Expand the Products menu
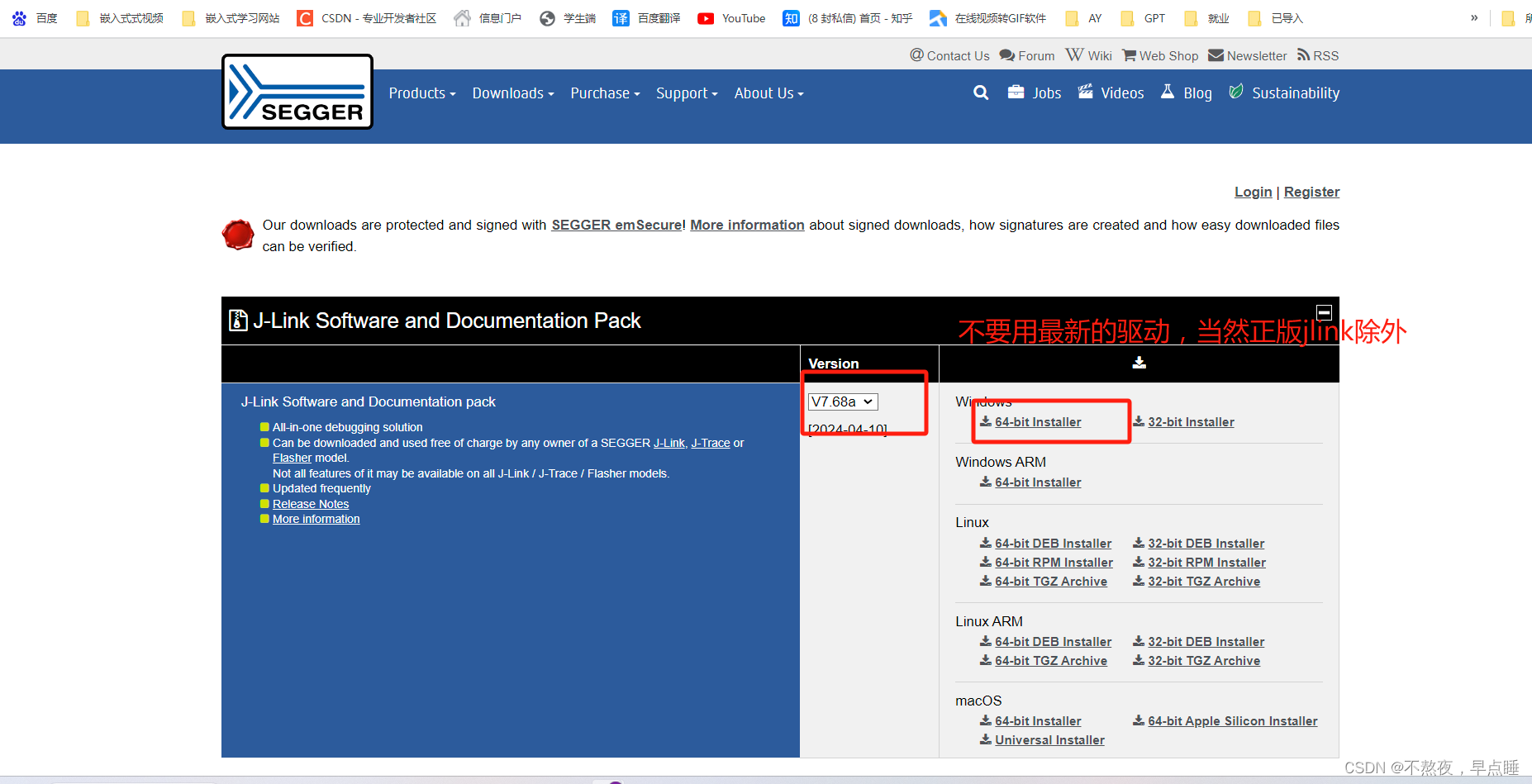Screen dimensions: 1532x784 click(x=422, y=93)
